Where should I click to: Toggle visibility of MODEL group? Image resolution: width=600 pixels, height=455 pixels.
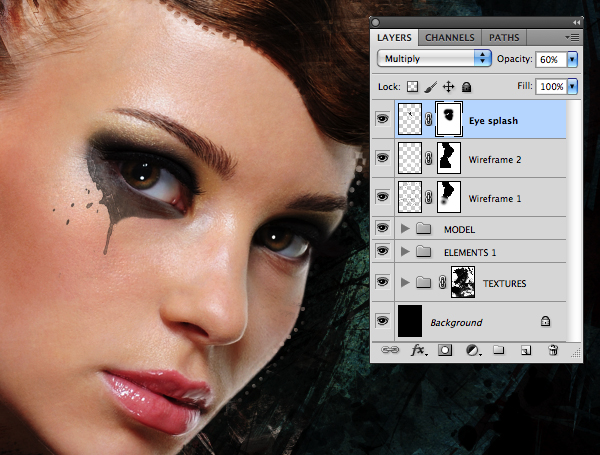click(382, 228)
